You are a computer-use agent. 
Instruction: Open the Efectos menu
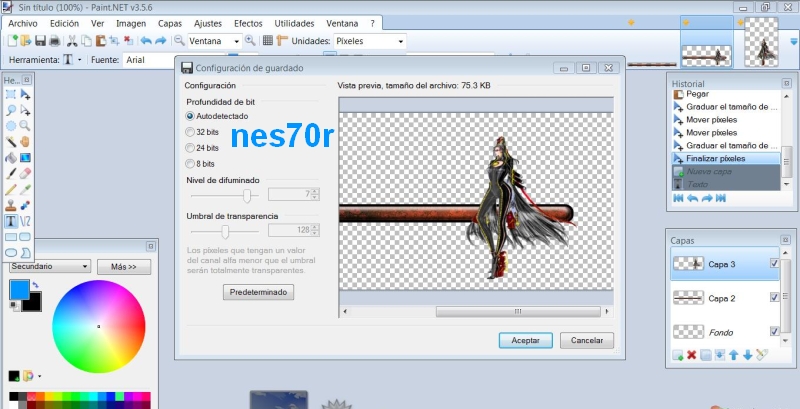point(248,23)
